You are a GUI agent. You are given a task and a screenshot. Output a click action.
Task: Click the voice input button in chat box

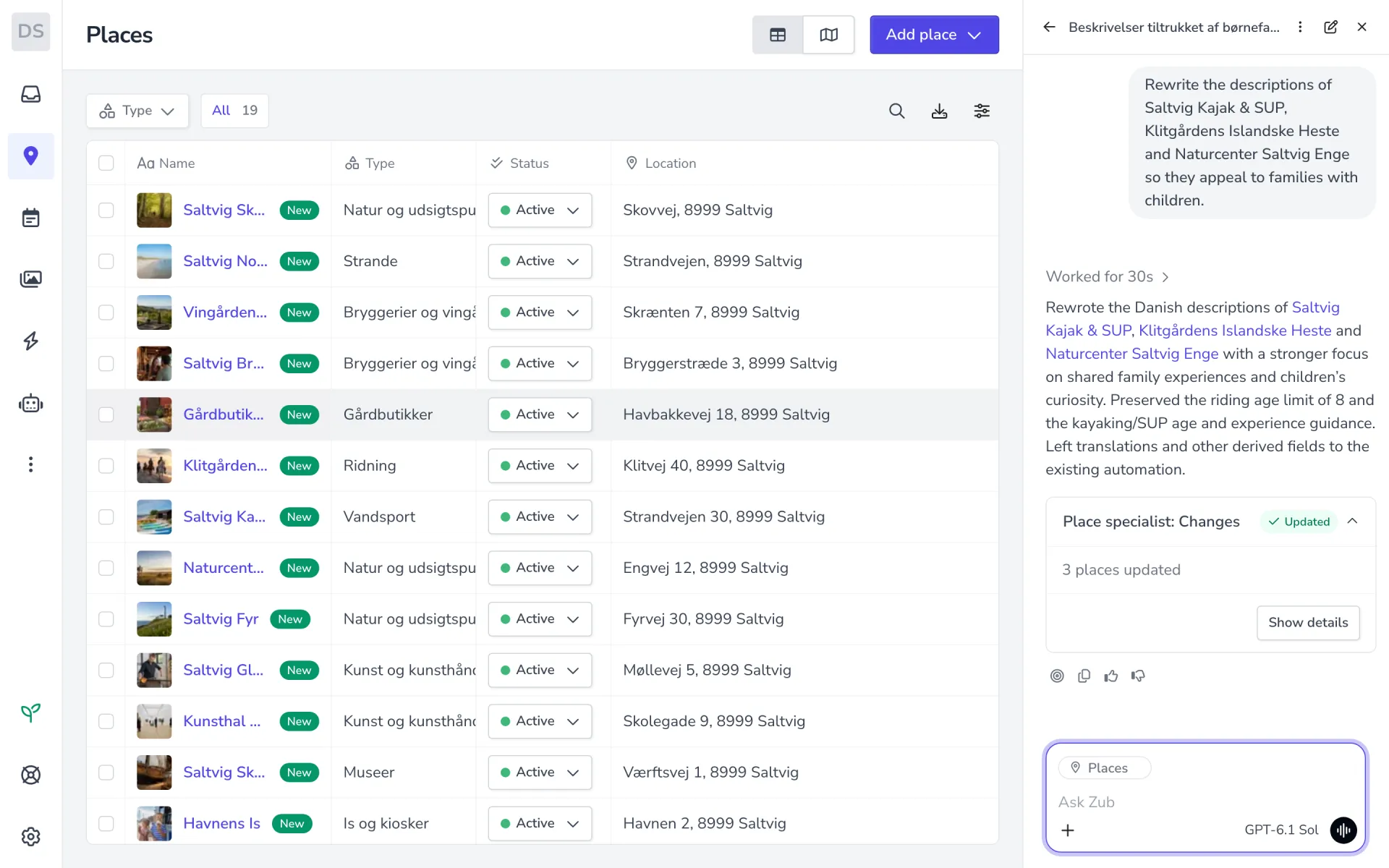pyautogui.click(x=1343, y=830)
